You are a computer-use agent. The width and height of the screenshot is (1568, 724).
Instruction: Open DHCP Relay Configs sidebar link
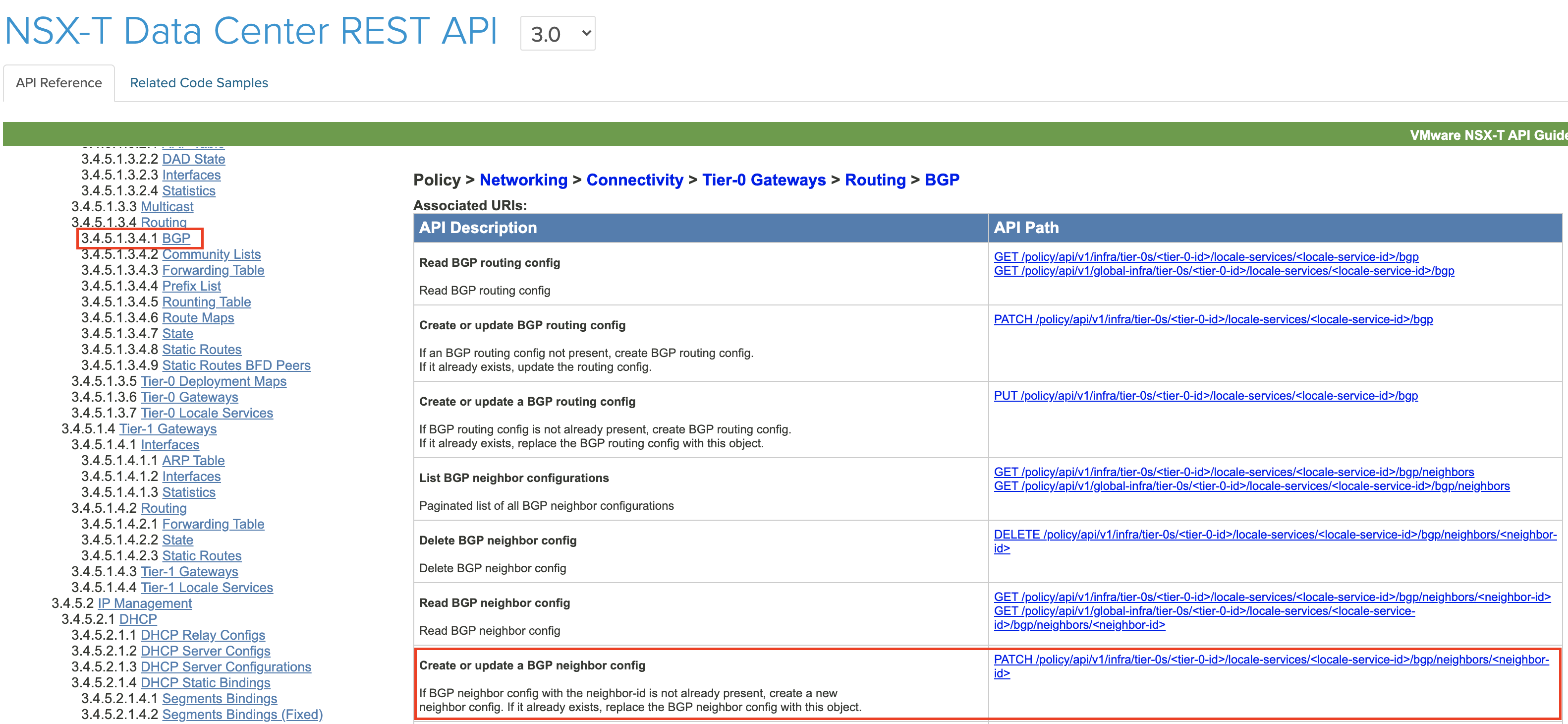pos(203,635)
